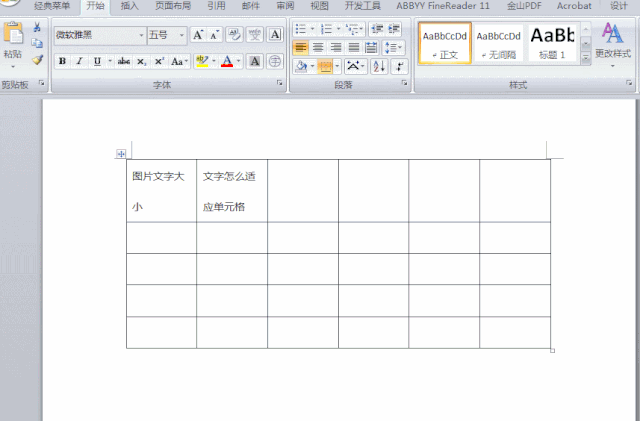Click the Justify alignment icon
This screenshot has height=421, width=640.
click(x=354, y=47)
